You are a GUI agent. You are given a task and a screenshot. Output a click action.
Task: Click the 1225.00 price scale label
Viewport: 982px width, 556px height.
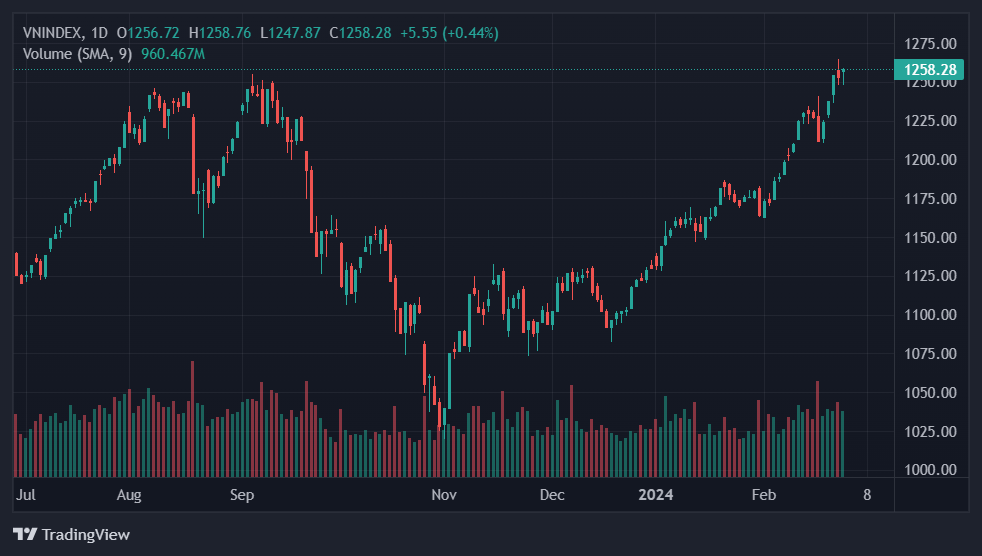point(931,121)
